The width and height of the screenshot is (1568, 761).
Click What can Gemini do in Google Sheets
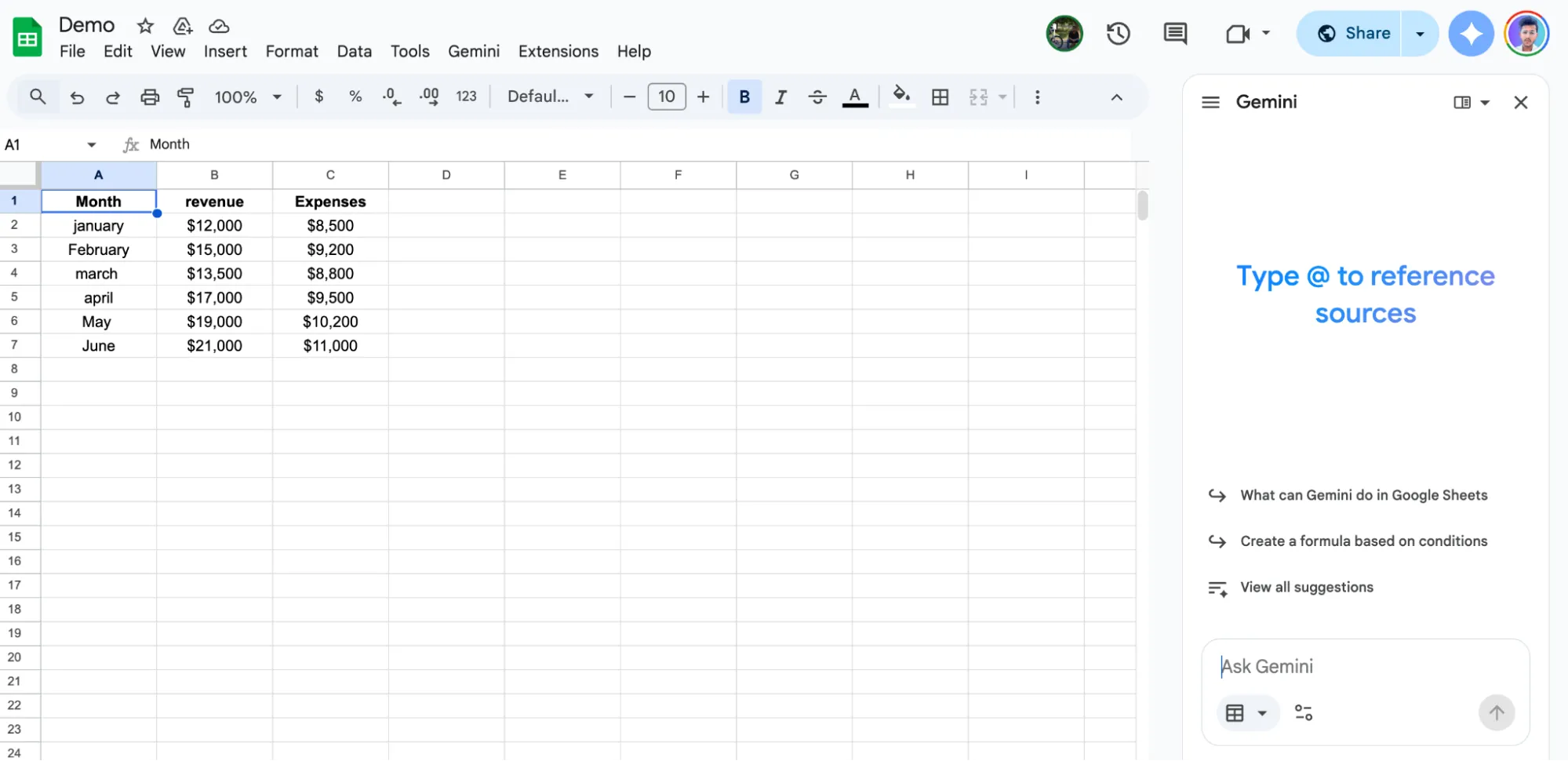1364,495
